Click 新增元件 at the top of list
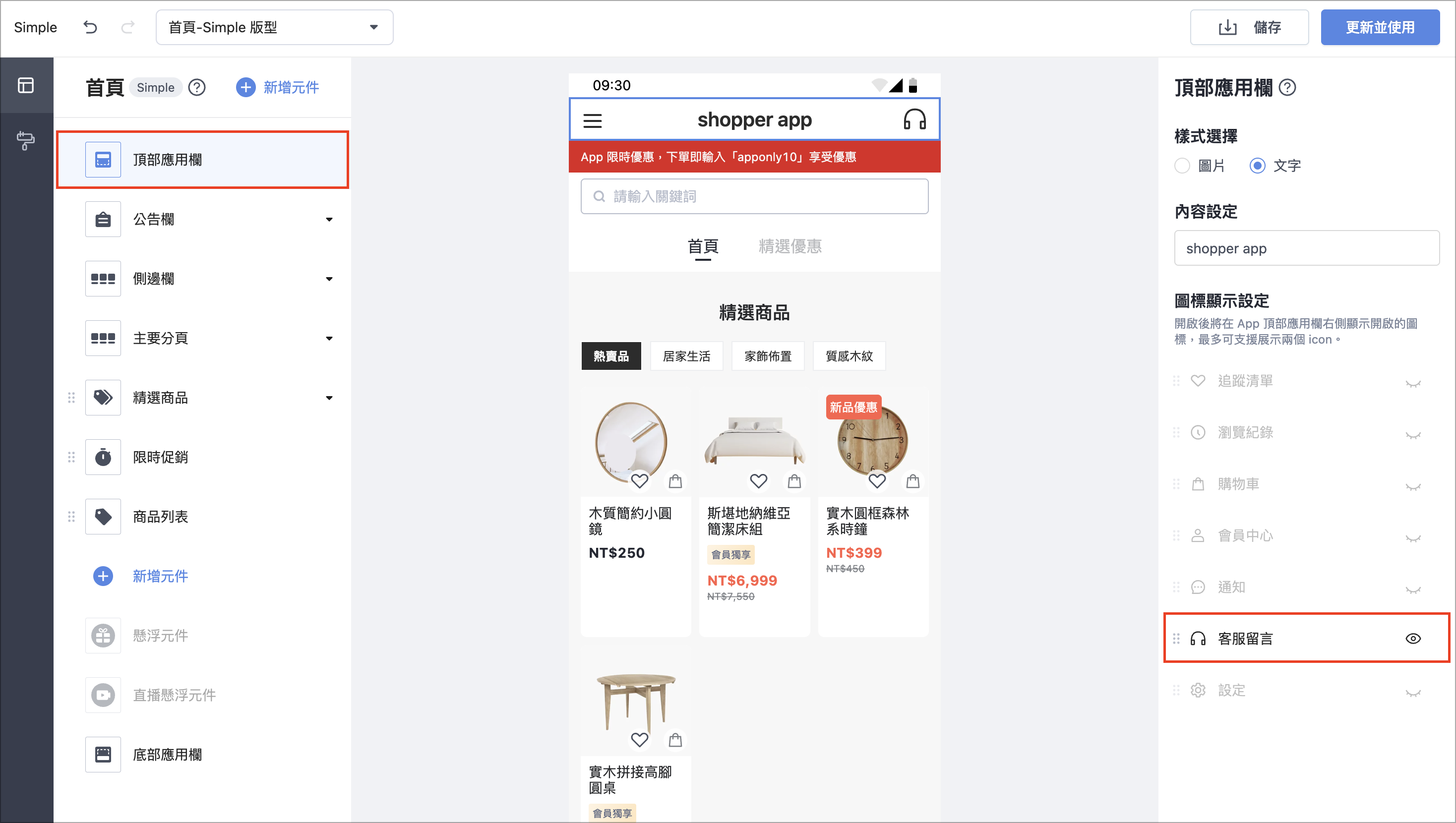The width and height of the screenshot is (1456, 823). tap(278, 87)
